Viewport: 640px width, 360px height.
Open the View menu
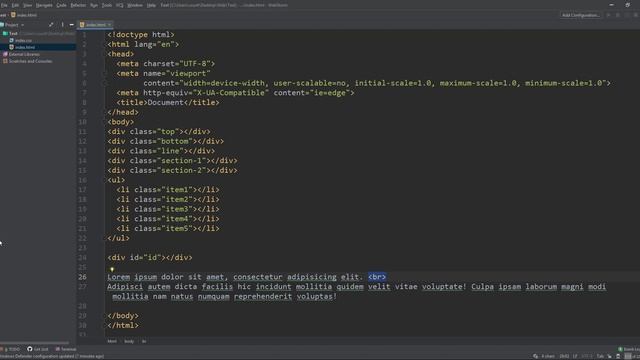tap(27, 5)
